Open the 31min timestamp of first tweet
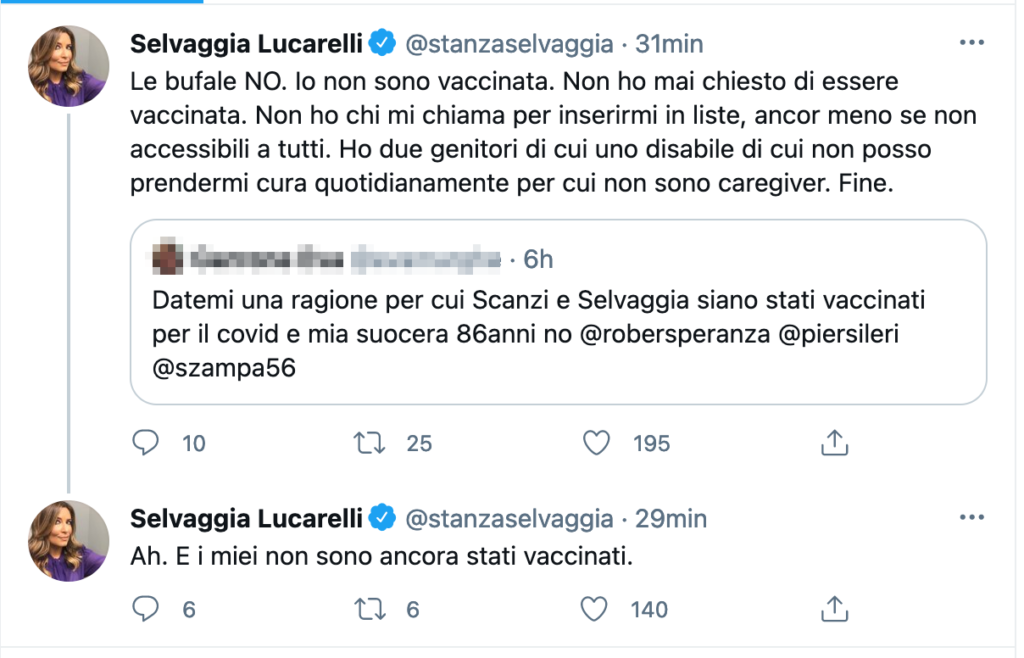 tap(670, 44)
